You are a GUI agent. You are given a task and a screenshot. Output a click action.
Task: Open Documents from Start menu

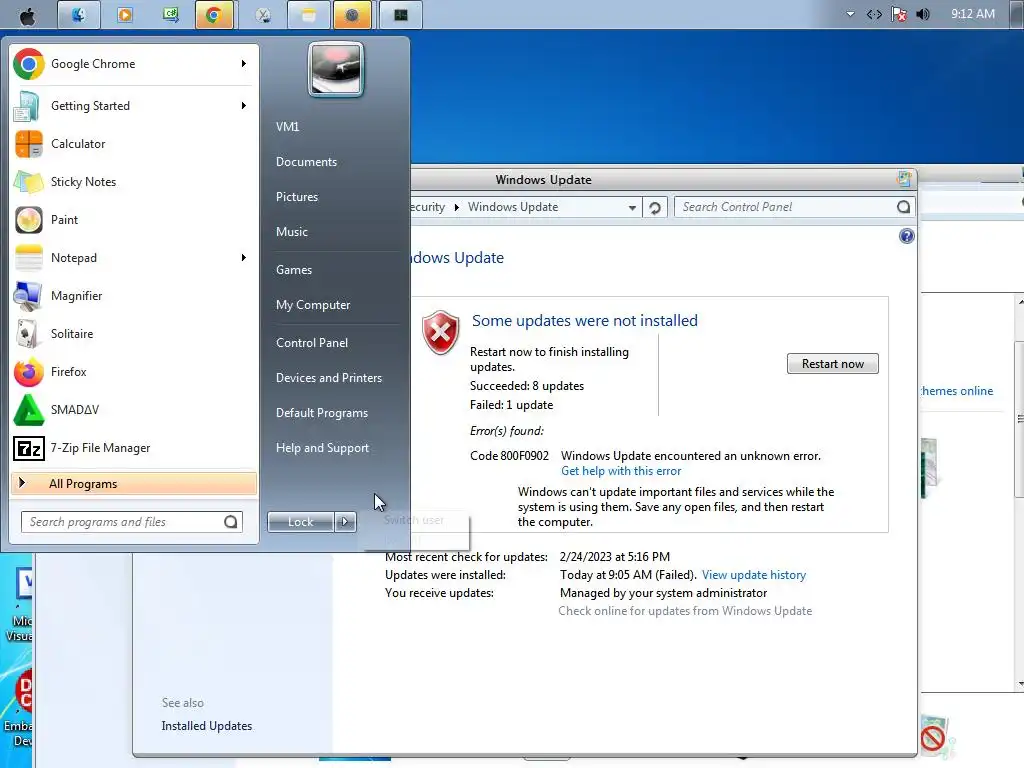pos(306,162)
